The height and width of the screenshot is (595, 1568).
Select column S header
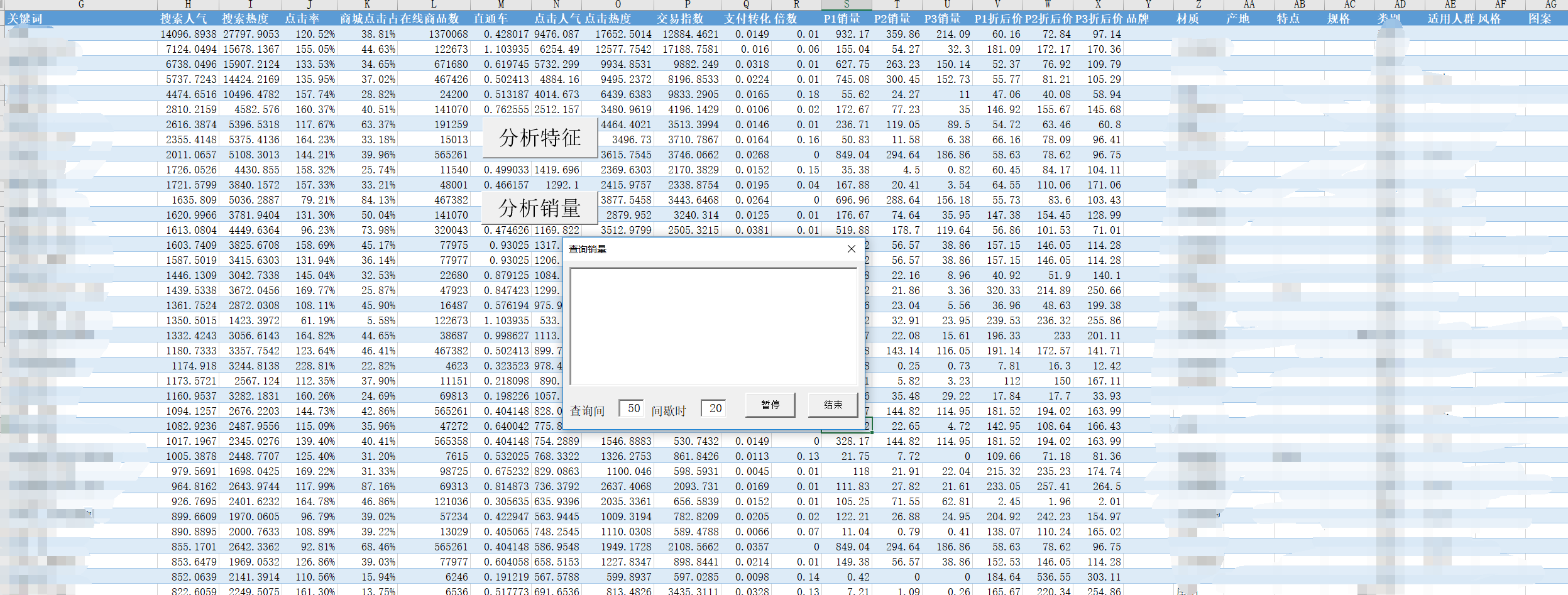click(847, 4)
